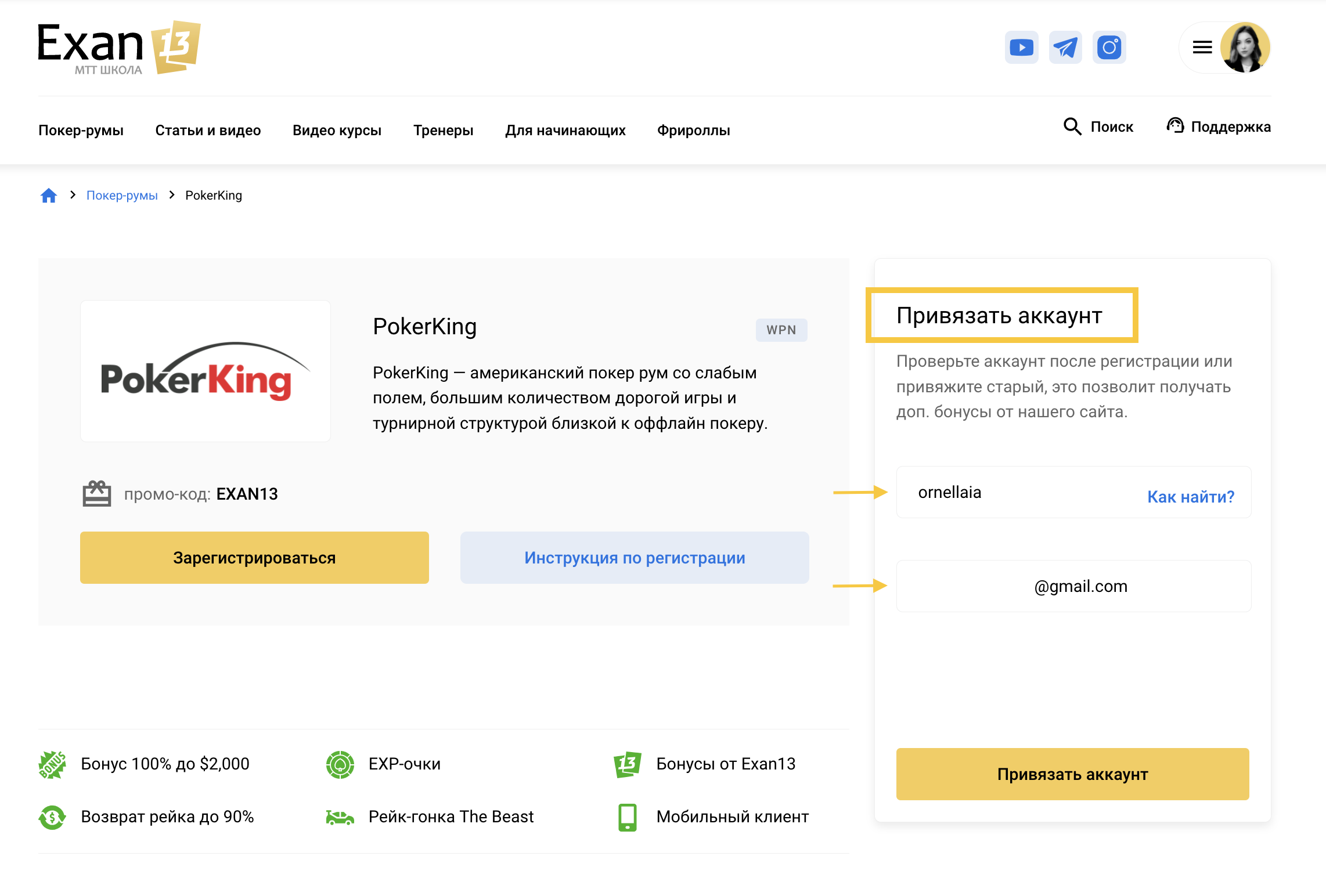1326x896 pixels.
Task: Focus the ornellaia username field
Action: click(x=1073, y=492)
